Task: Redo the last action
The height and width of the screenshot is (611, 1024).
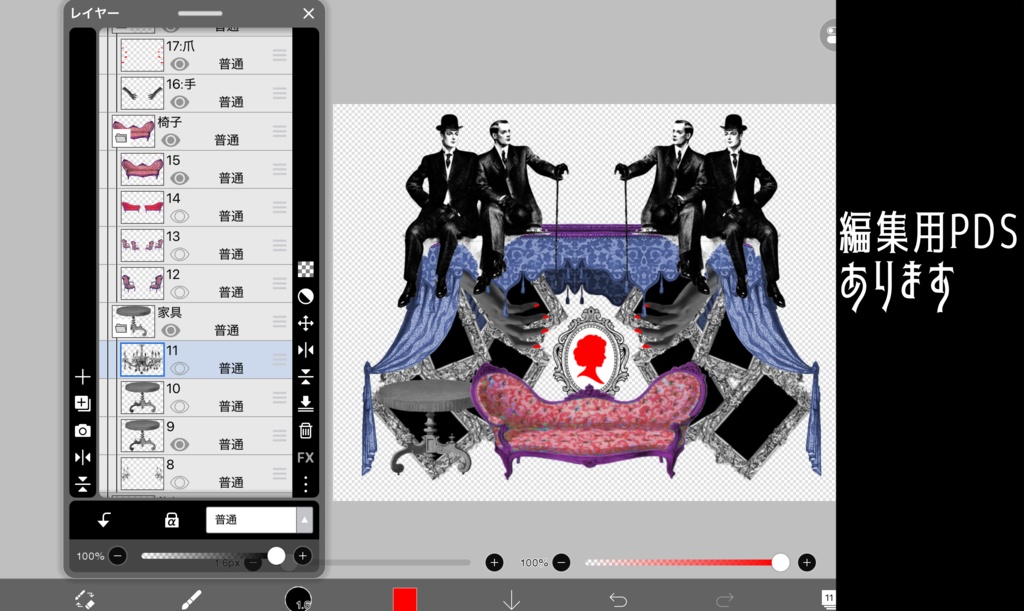Action: pyautogui.click(x=725, y=599)
